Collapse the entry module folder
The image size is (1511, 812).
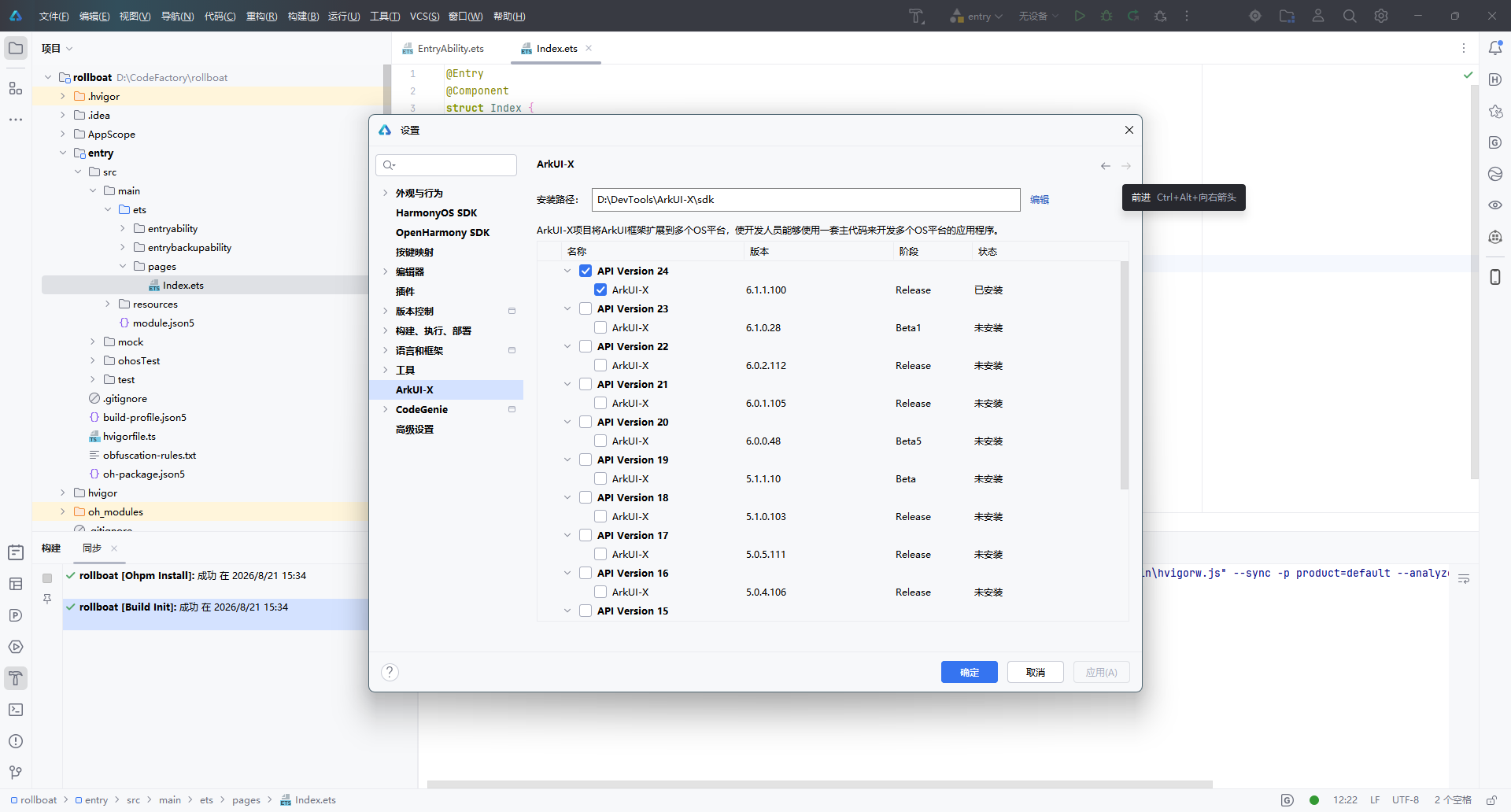pyautogui.click(x=63, y=153)
